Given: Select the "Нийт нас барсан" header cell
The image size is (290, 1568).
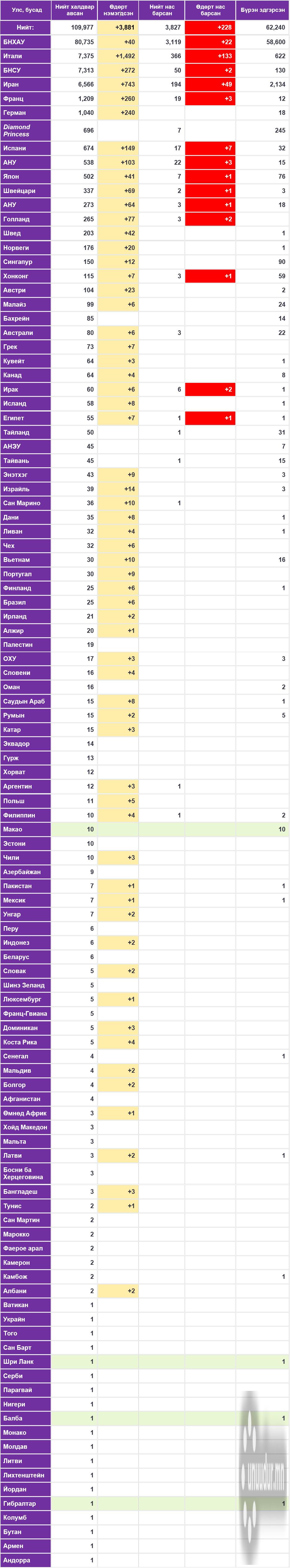Looking at the screenshot, I should (x=162, y=10).
